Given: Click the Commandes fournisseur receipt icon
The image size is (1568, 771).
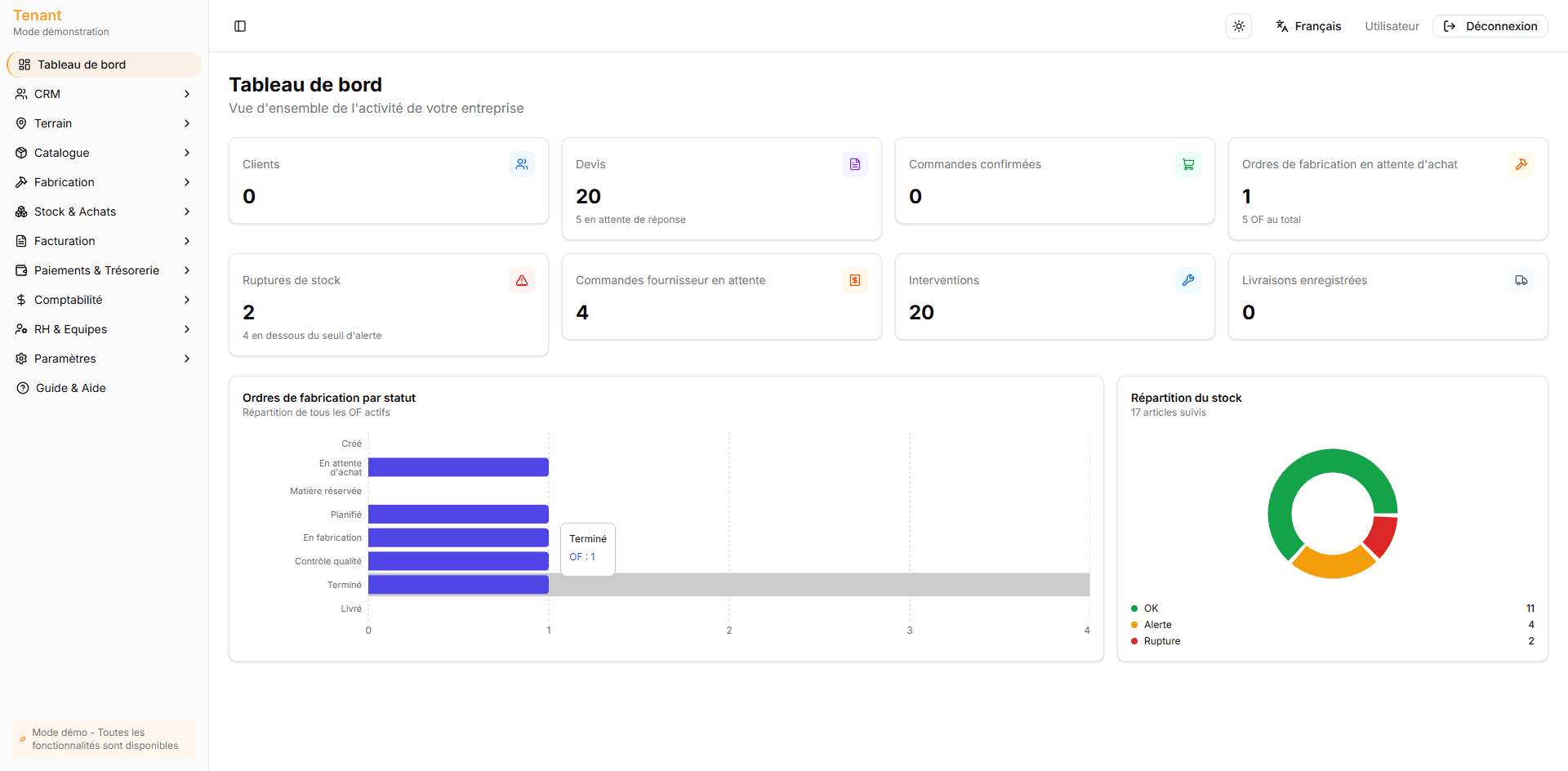Looking at the screenshot, I should pyautogui.click(x=855, y=280).
